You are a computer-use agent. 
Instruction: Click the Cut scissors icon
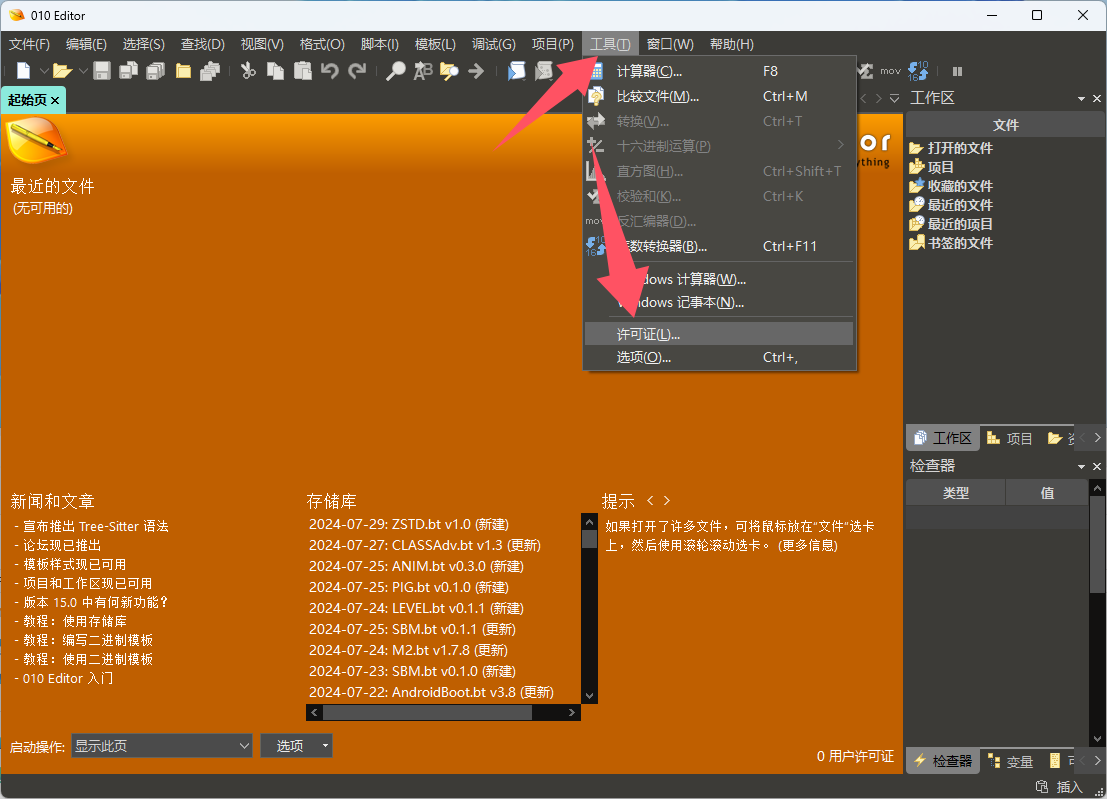[x=248, y=71]
